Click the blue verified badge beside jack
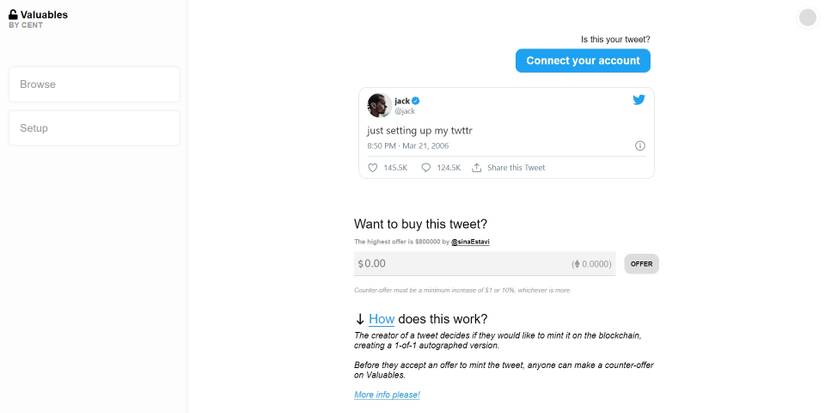 coord(416,101)
